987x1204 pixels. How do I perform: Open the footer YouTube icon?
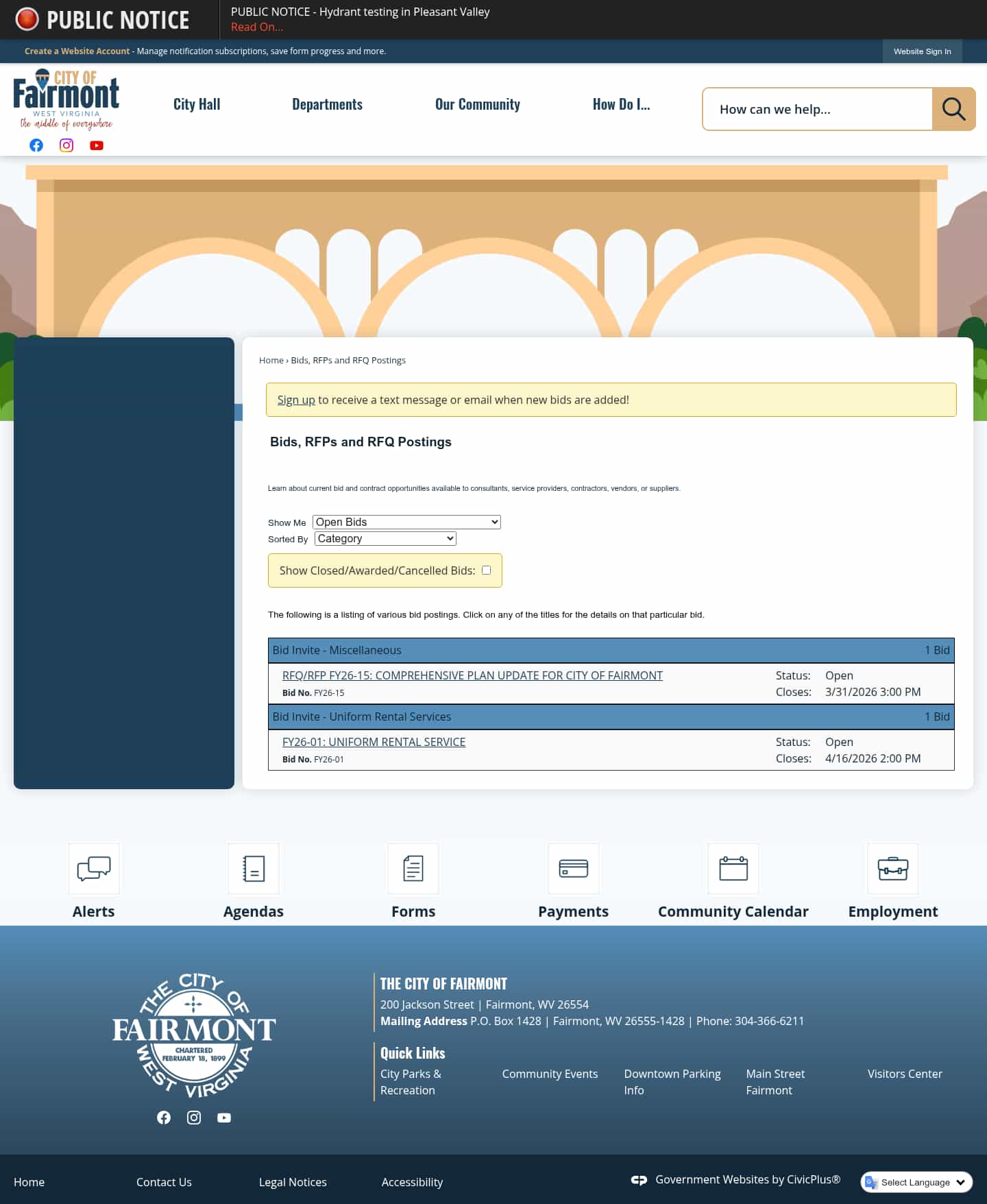(x=224, y=1118)
